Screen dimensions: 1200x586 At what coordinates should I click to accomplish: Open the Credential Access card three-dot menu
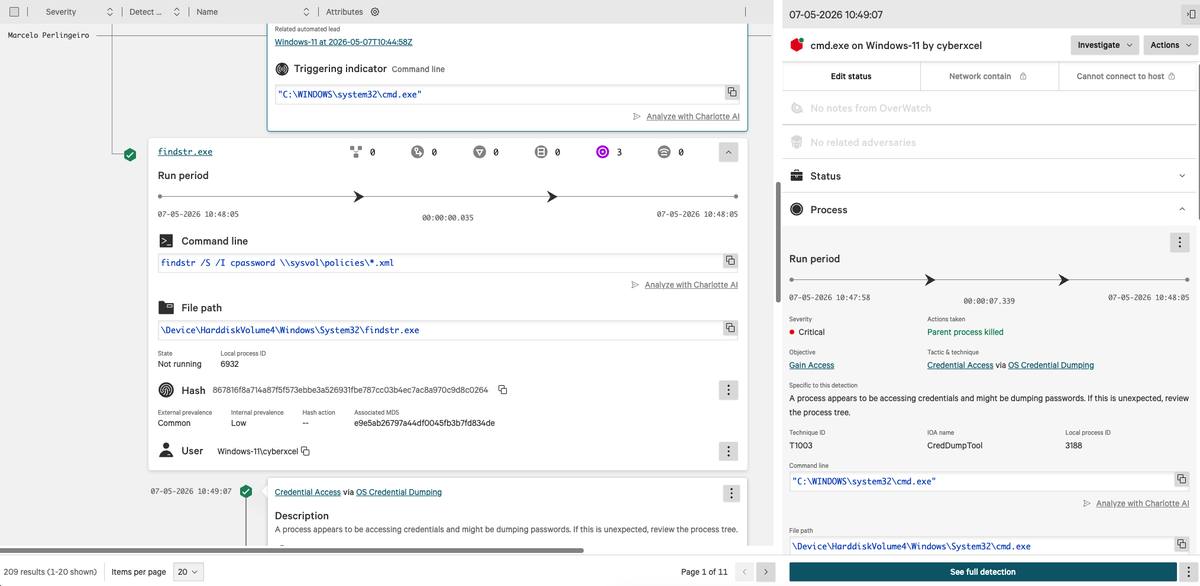tap(732, 493)
